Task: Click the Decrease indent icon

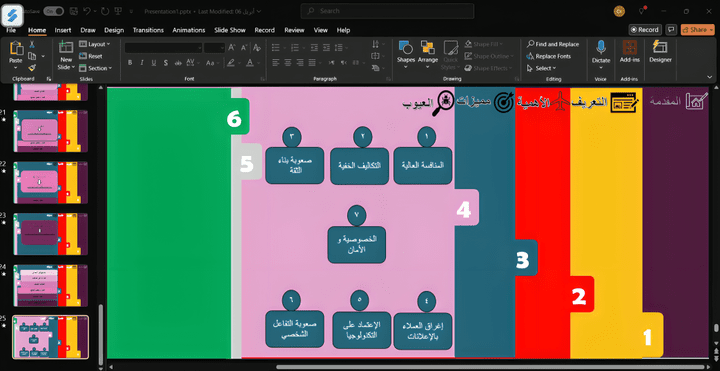Action: click(x=314, y=47)
